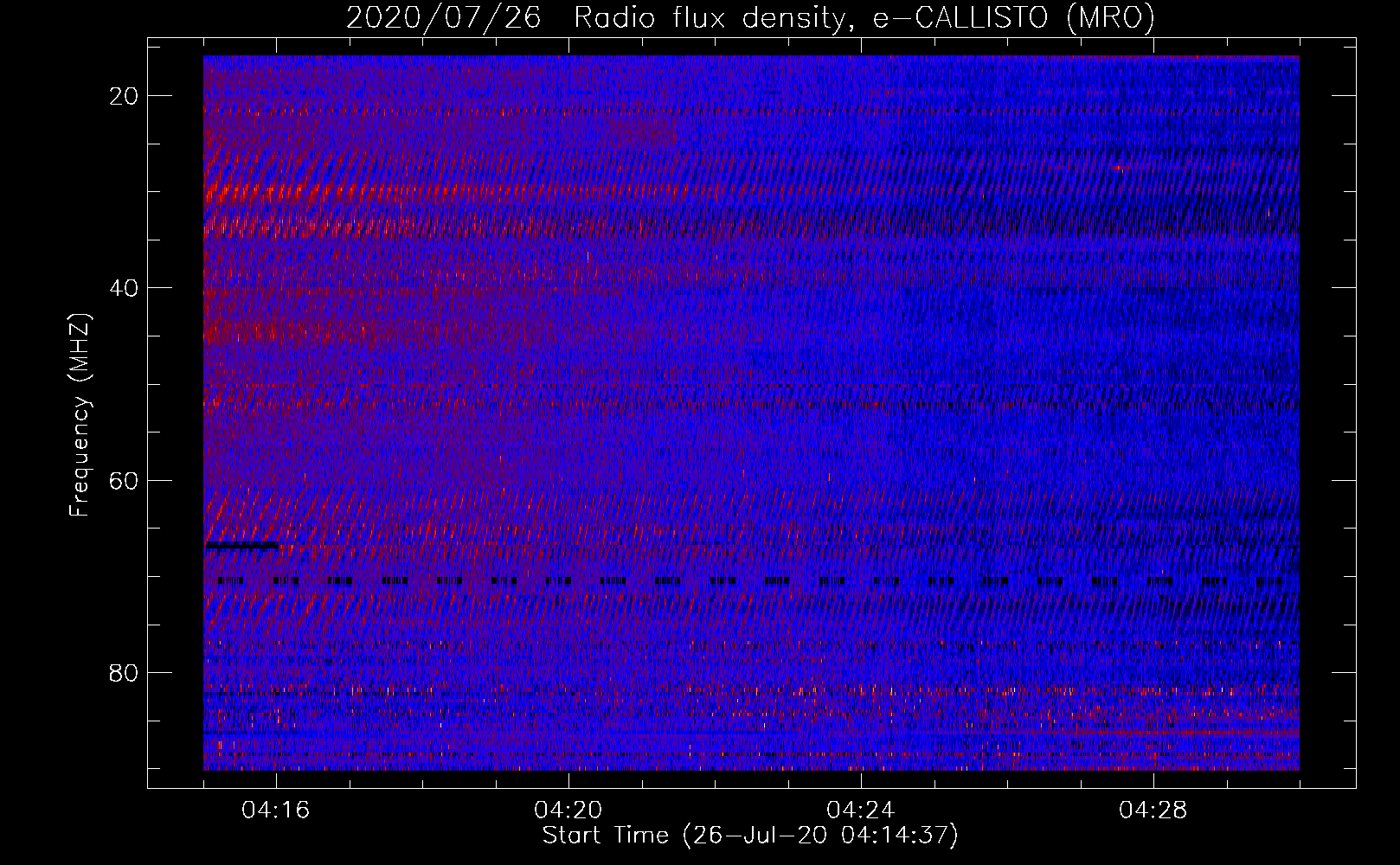The height and width of the screenshot is (865, 1400).
Task: Click the plot title "Radio flux density, e-CALLISTO (MRO)"
Action: [x=864, y=18]
